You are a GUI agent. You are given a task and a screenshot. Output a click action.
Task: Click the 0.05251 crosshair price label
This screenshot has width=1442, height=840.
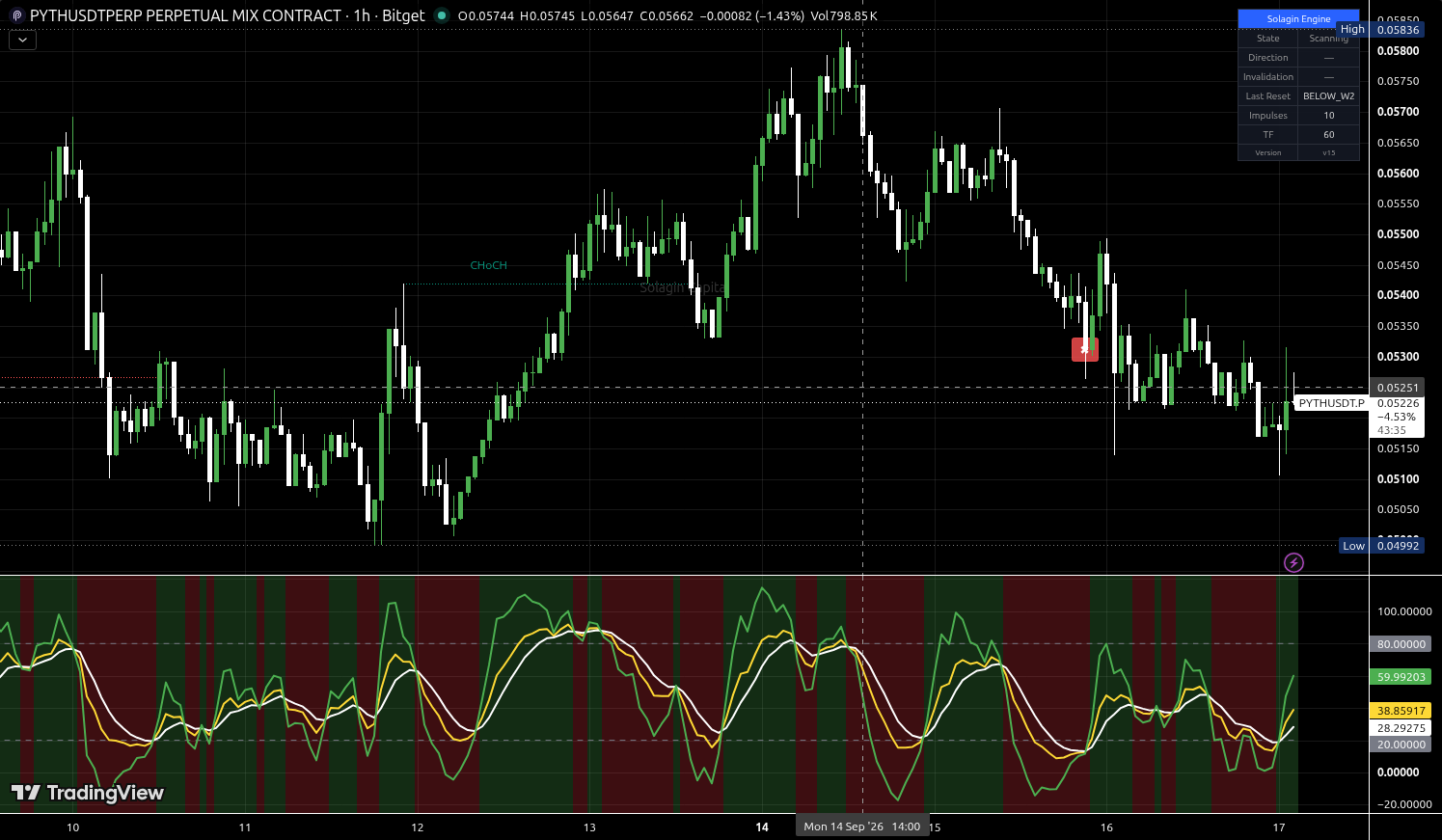click(1397, 388)
